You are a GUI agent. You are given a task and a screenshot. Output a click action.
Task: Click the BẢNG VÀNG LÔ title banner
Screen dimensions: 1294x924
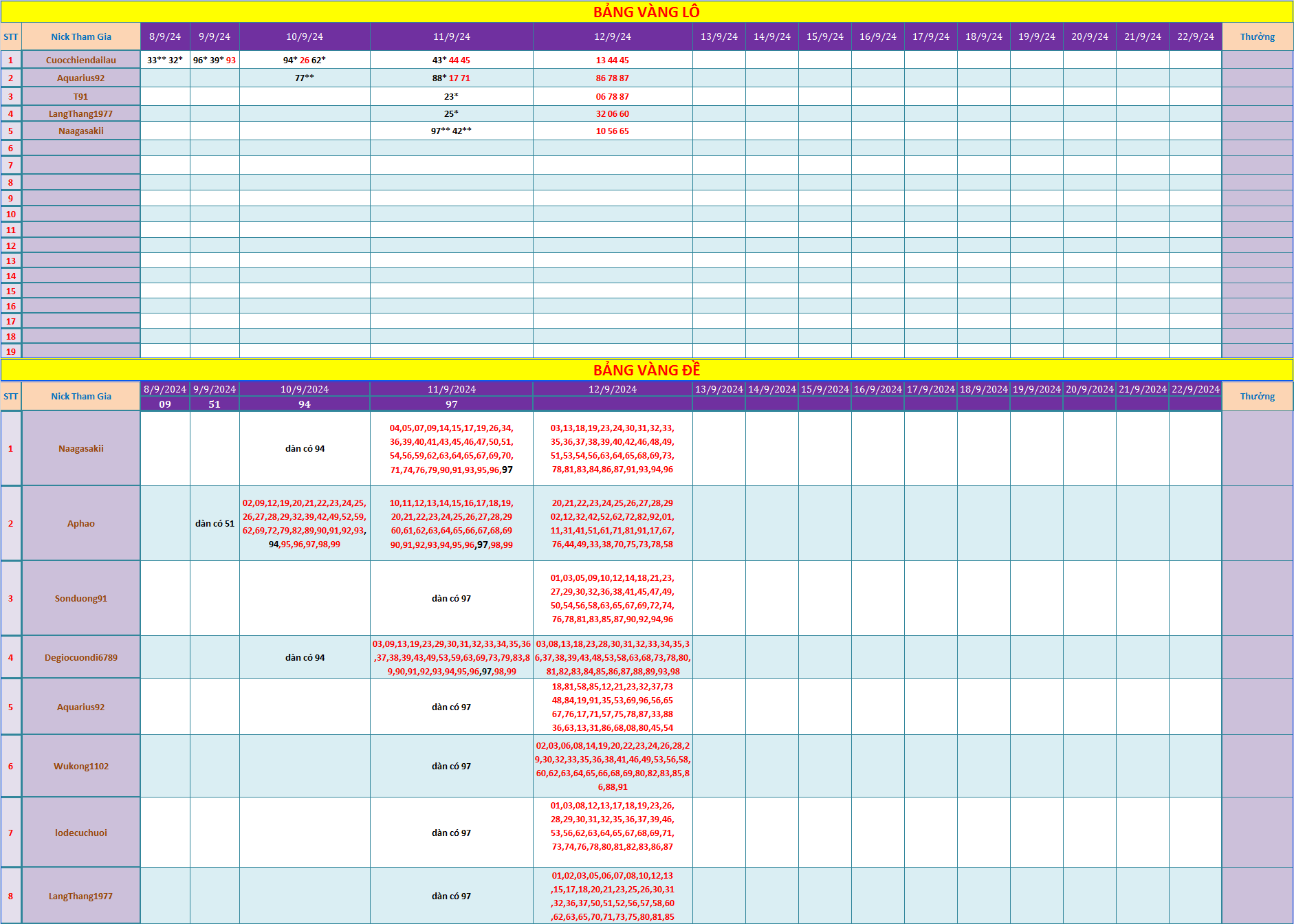(x=646, y=12)
